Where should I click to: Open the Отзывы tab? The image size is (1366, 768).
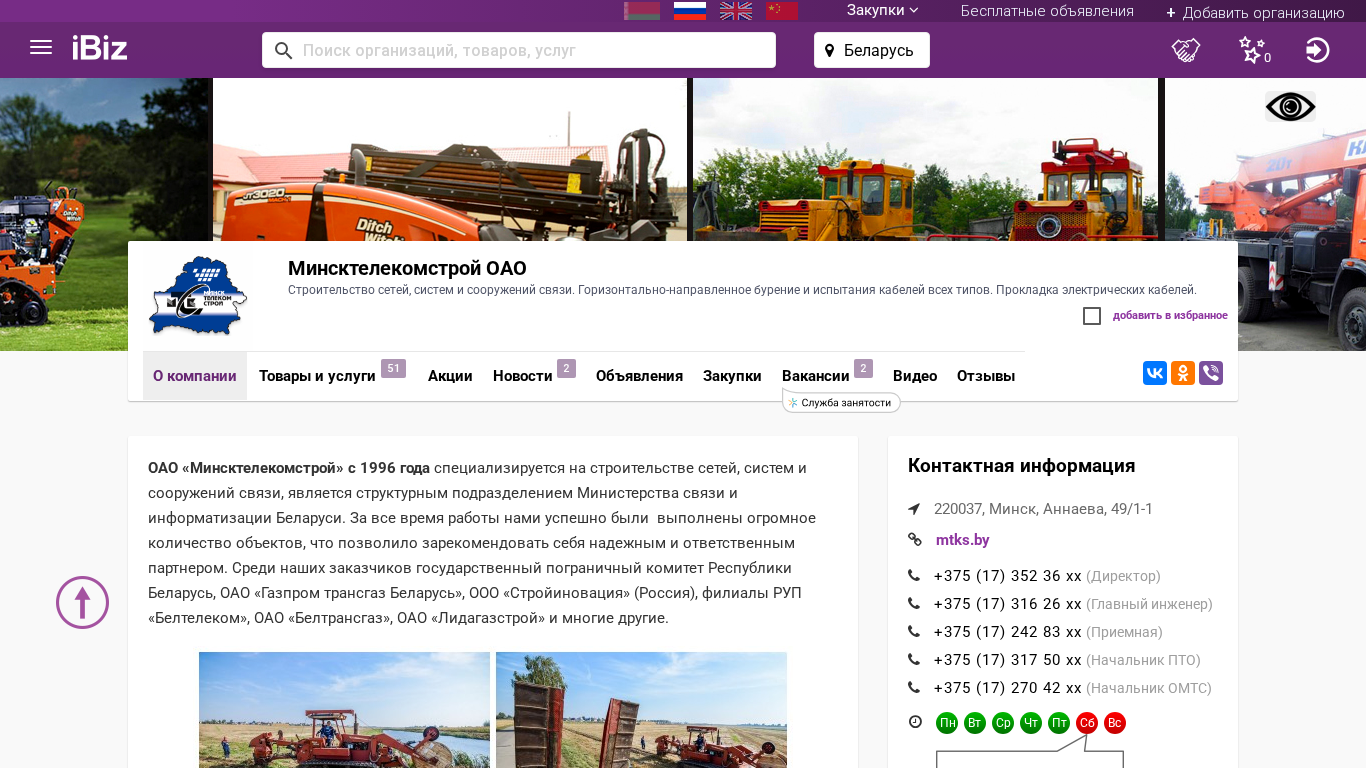point(986,376)
